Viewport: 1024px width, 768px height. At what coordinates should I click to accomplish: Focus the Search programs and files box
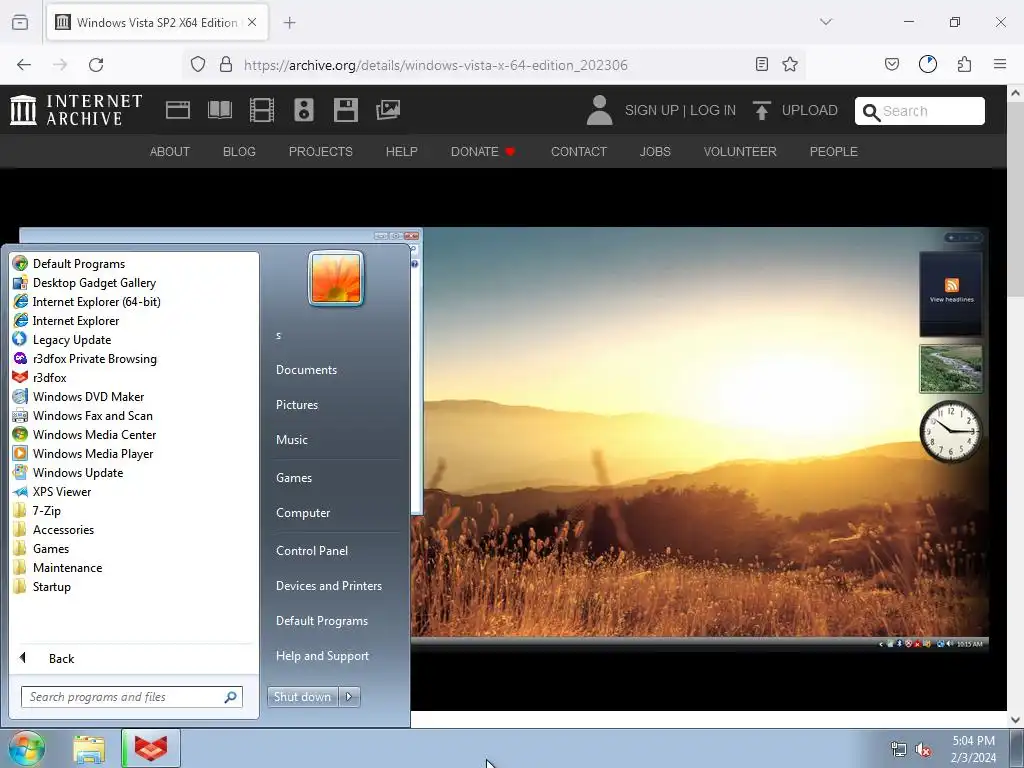pos(132,697)
